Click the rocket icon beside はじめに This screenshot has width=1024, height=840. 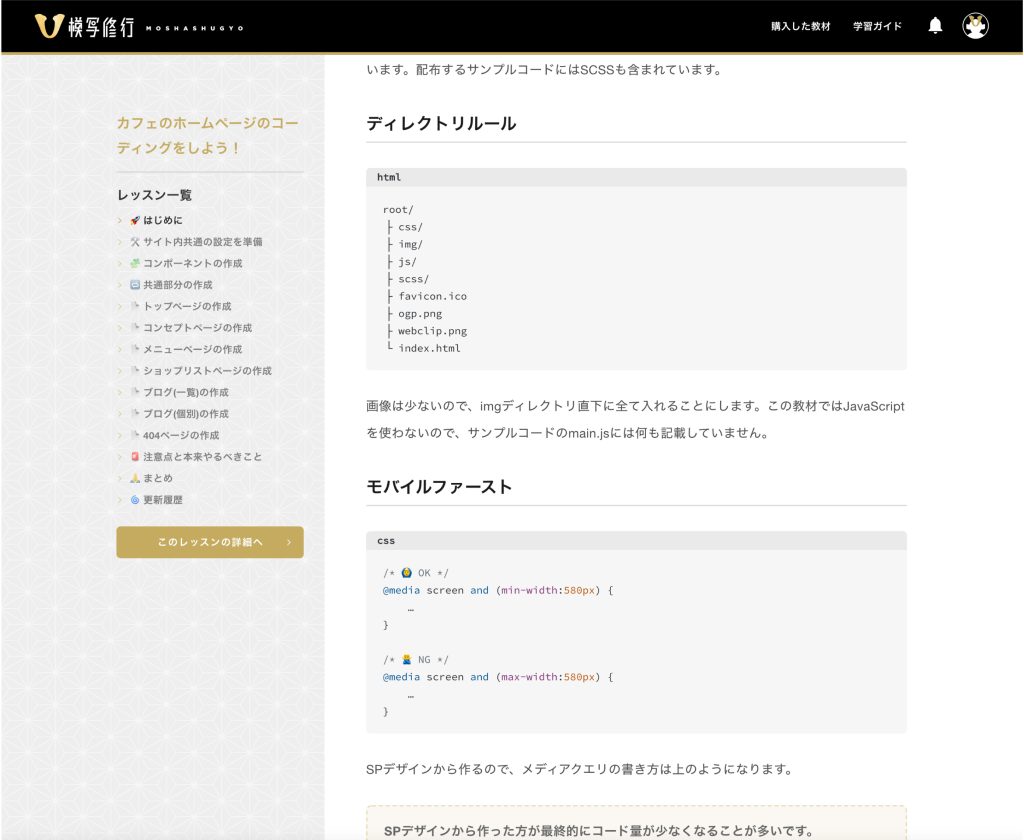click(135, 220)
